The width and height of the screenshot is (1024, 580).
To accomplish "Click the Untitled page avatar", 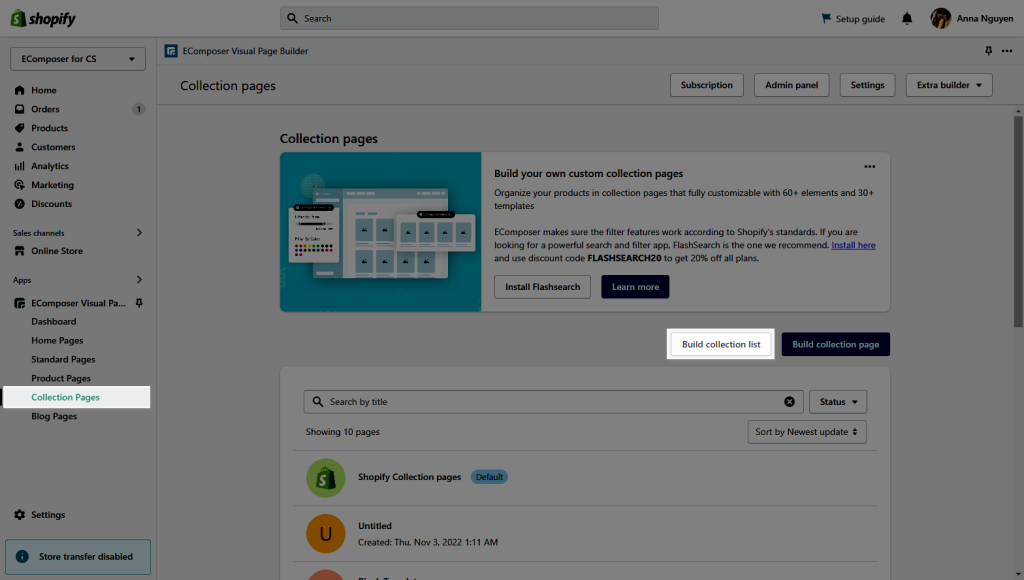I will tap(325, 534).
